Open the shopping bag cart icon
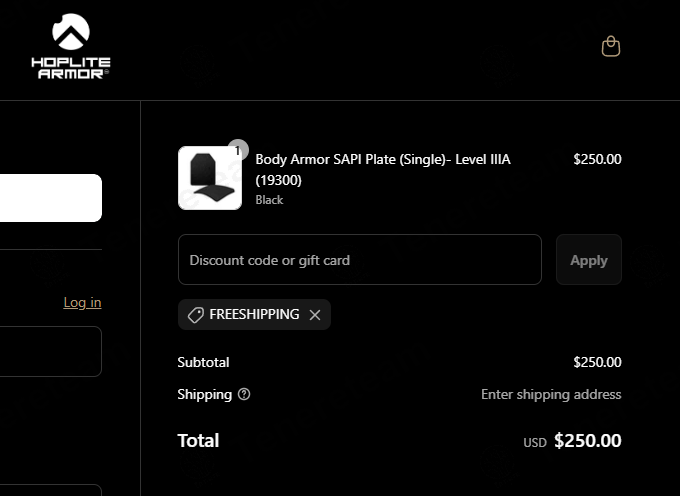This screenshot has width=680, height=496. [x=610, y=47]
